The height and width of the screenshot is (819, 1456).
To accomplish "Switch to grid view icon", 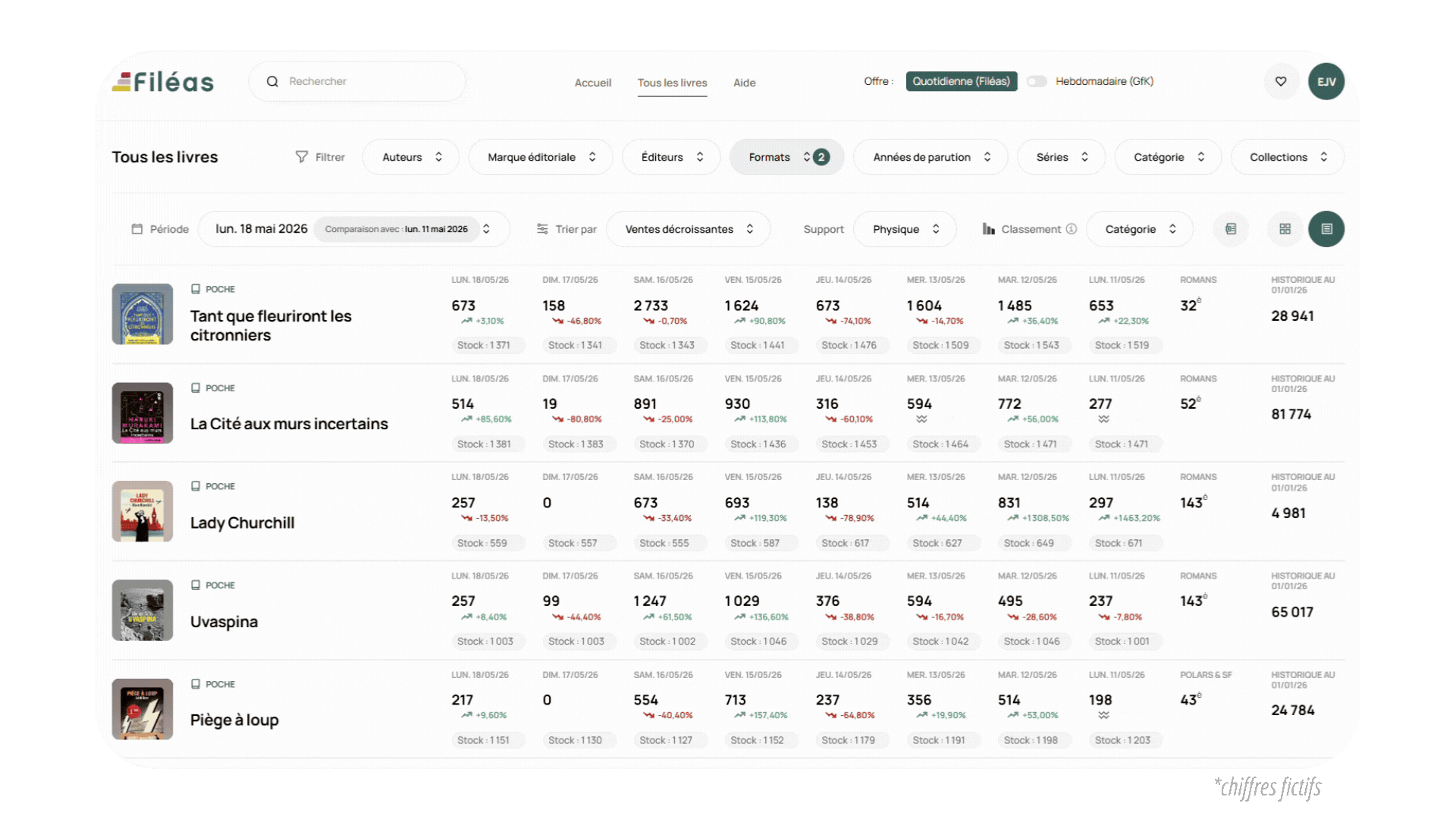I will click(x=1285, y=229).
